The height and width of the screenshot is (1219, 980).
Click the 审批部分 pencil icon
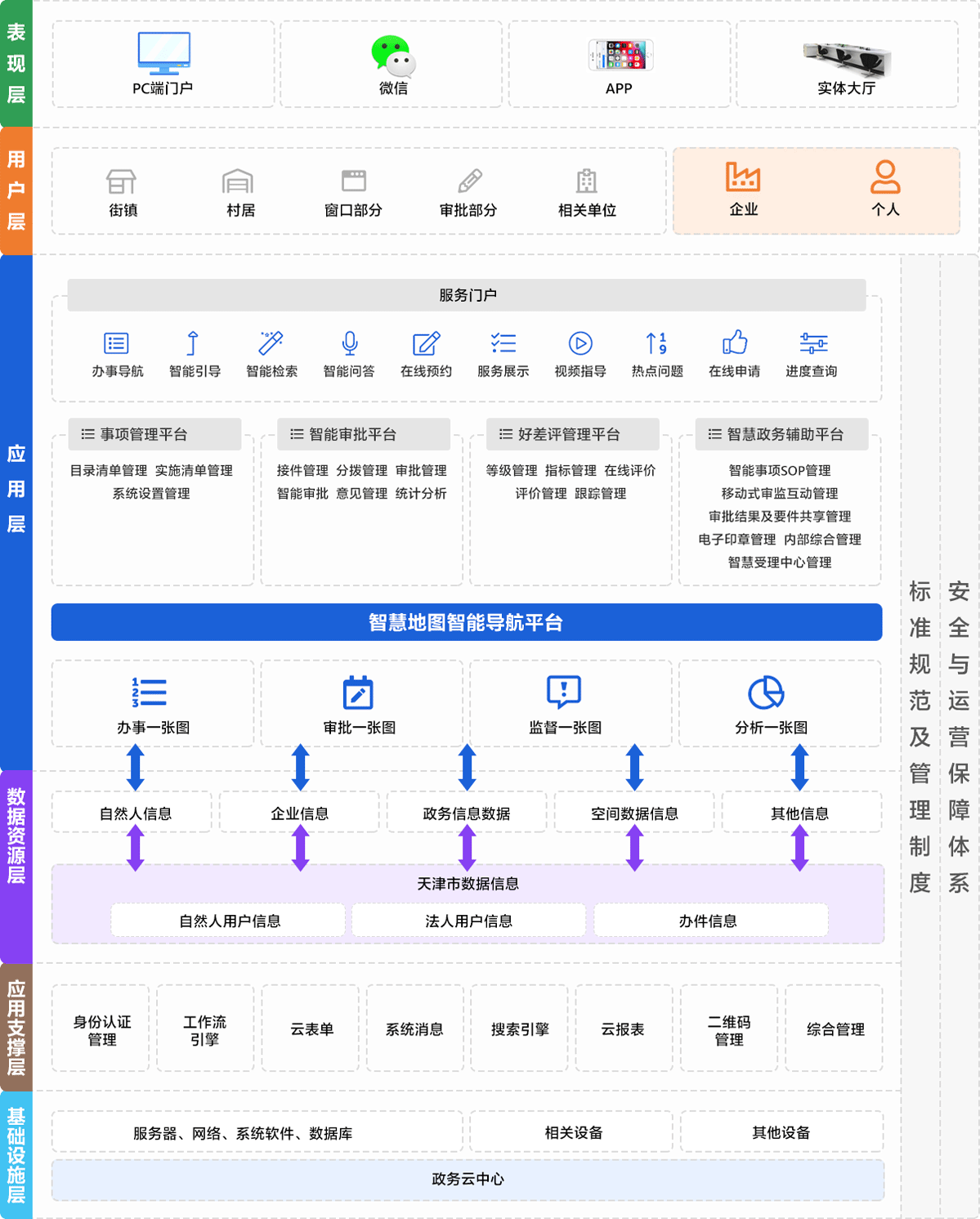(470, 181)
